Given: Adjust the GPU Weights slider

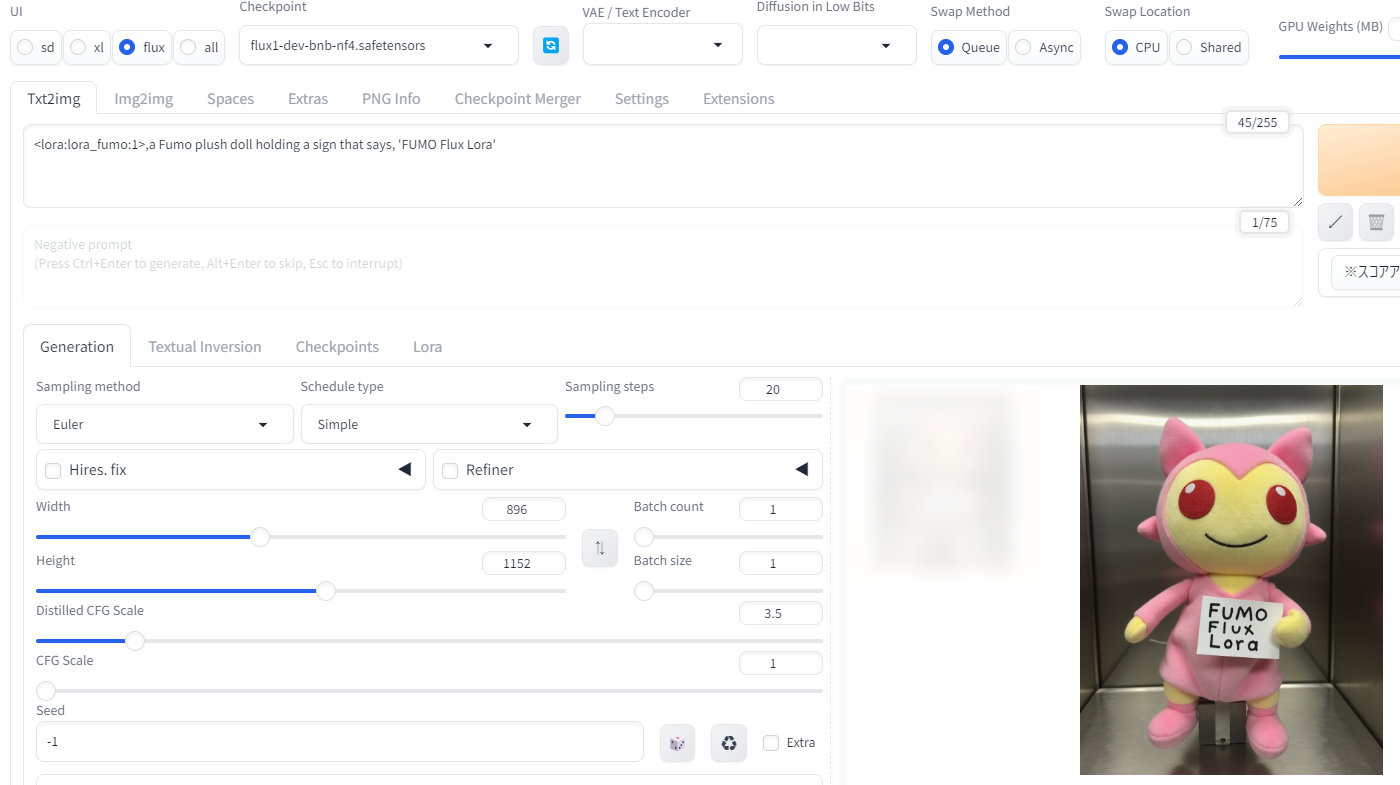Looking at the screenshot, I should click(x=1339, y=56).
